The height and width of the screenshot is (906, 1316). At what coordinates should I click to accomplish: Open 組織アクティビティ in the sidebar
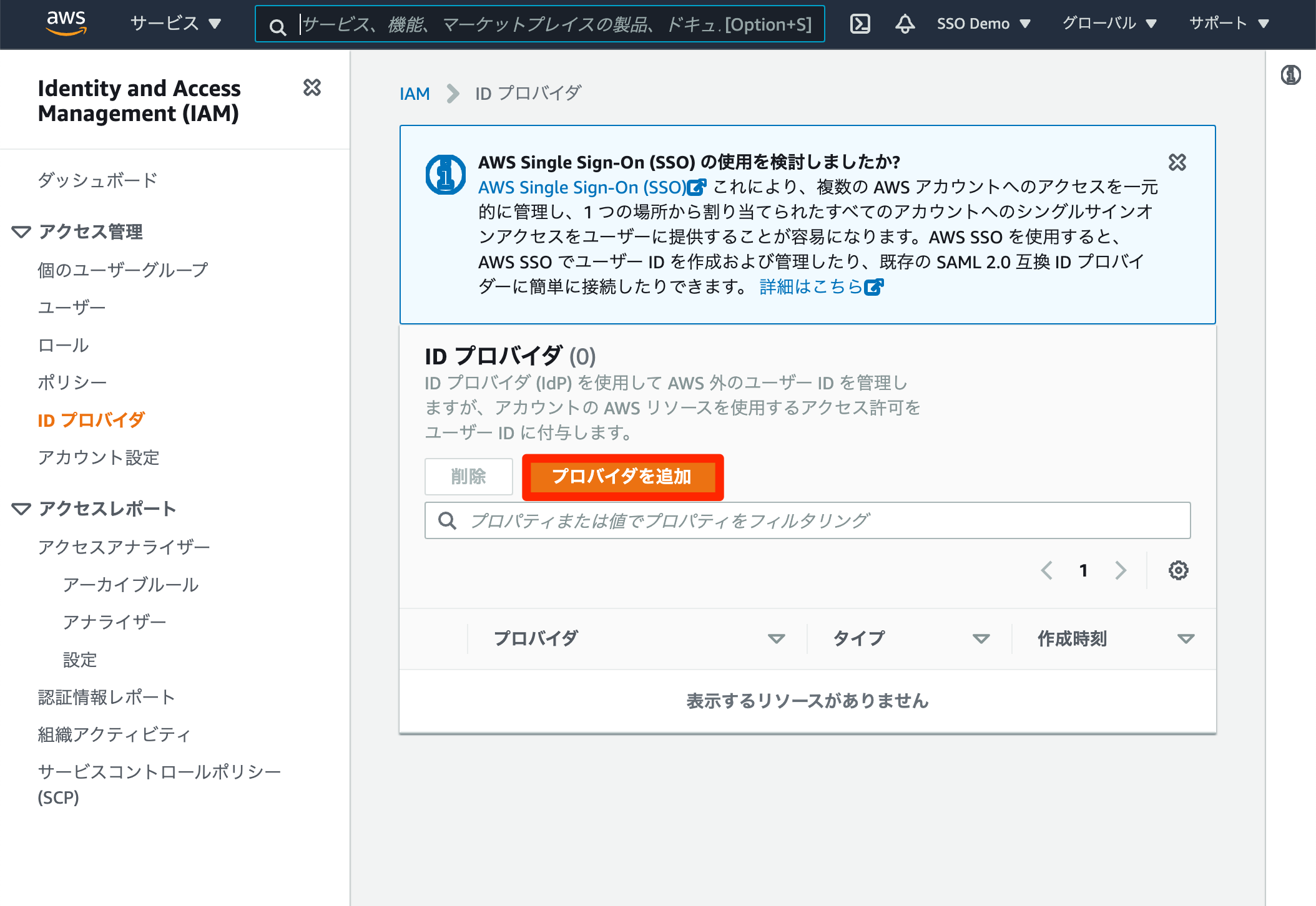pos(114,734)
